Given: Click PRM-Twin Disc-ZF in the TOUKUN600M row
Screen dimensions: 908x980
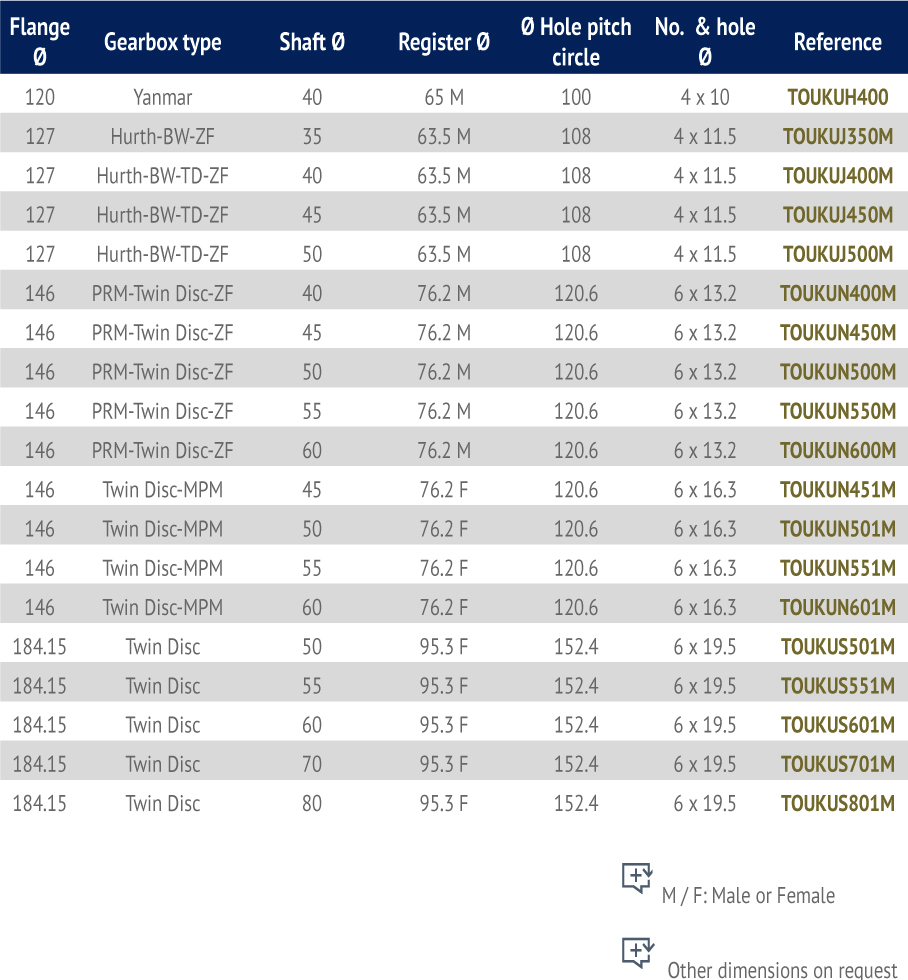Looking at the screenshot, I should pos(162,451).
